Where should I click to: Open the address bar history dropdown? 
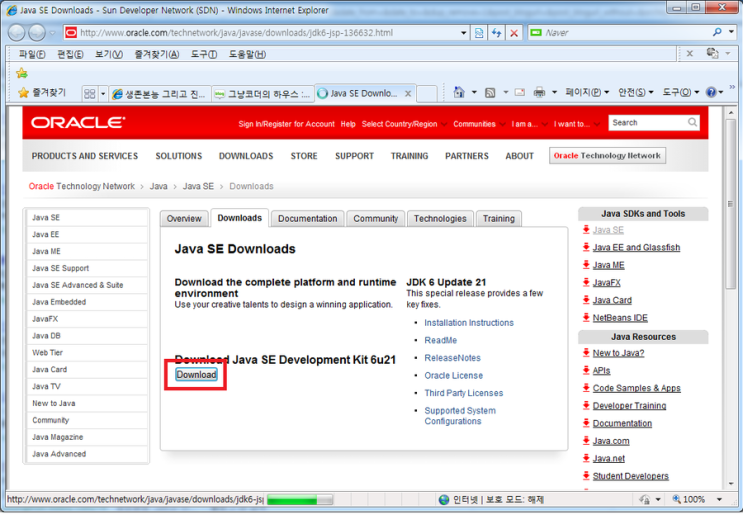pyautogui.click(x=463, y=33)
